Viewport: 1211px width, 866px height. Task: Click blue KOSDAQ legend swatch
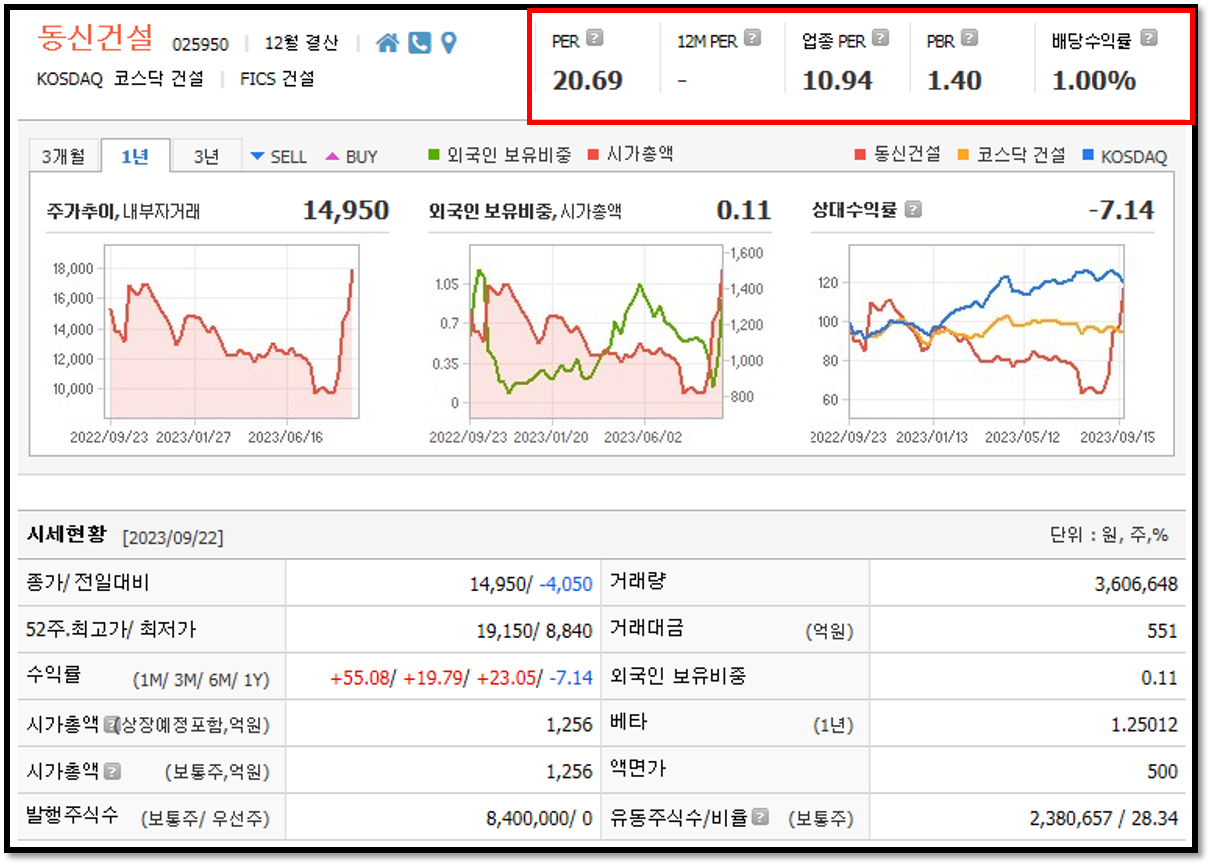[1088, 155]
